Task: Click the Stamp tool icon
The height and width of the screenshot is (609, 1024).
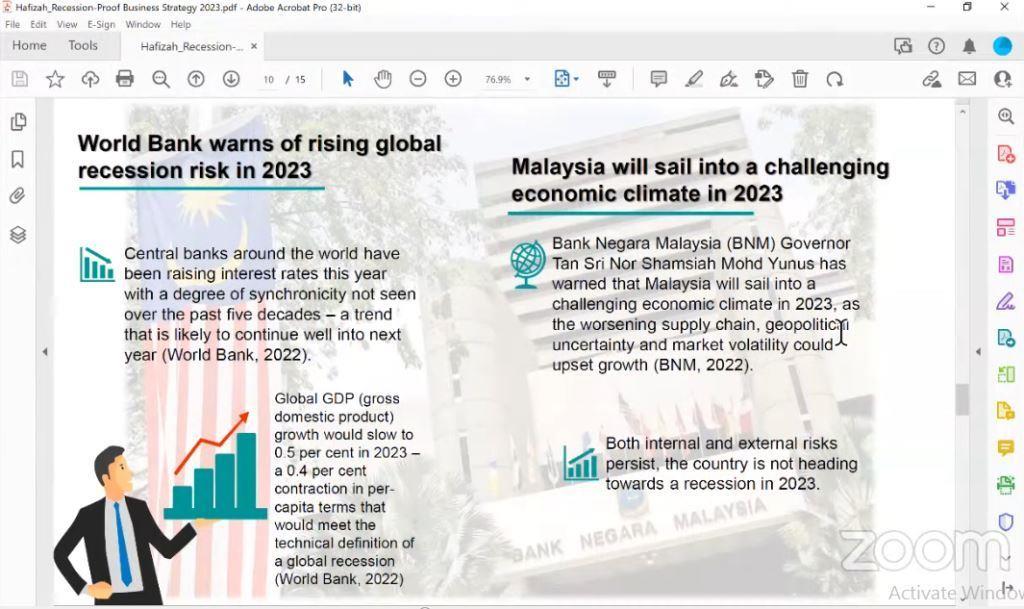Action: 764,79
